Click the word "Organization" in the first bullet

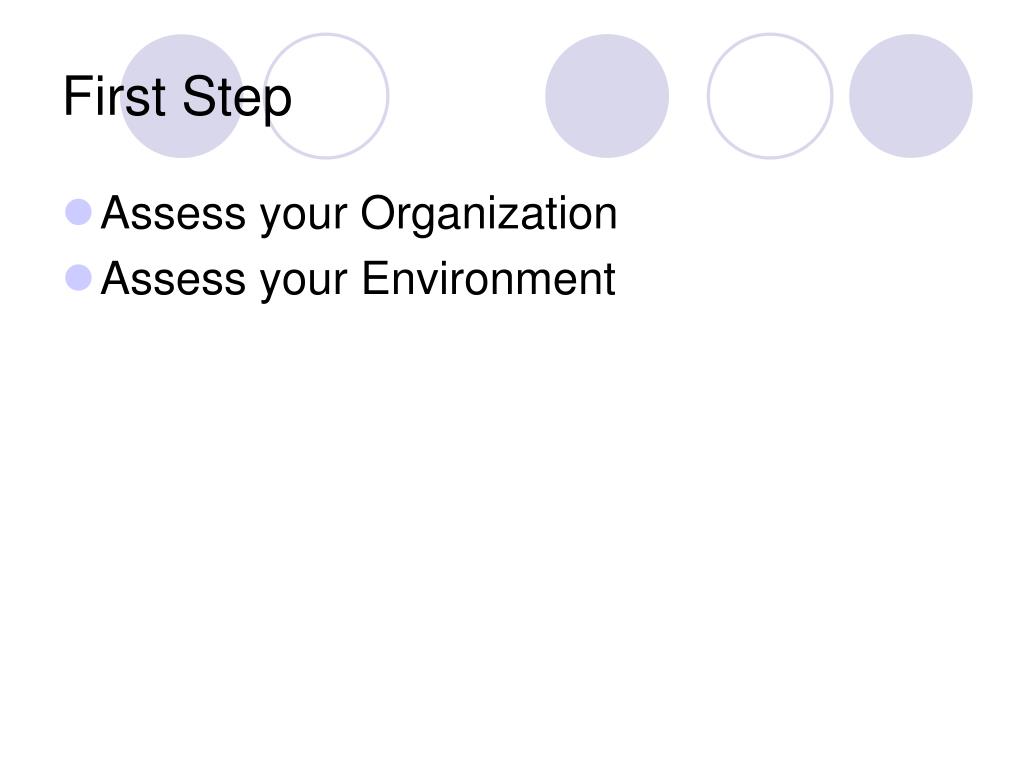488,214
